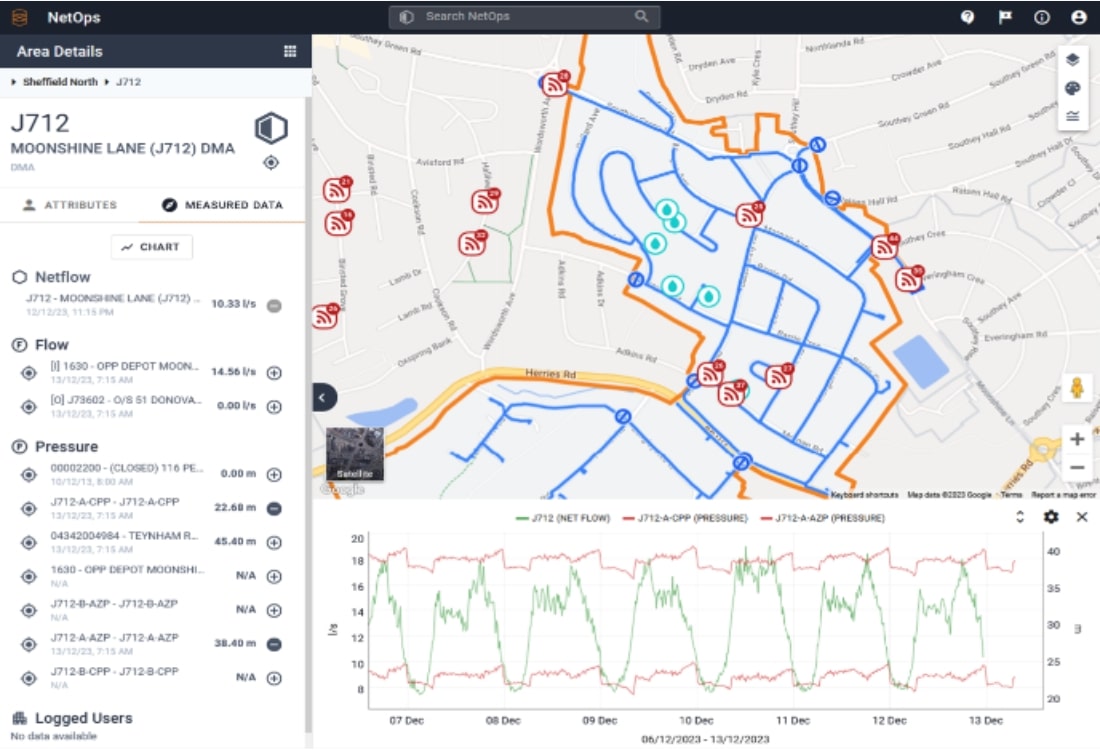Select the Street View pegman
This screenshot has height=750, width=1100.
click(1077, 387)
